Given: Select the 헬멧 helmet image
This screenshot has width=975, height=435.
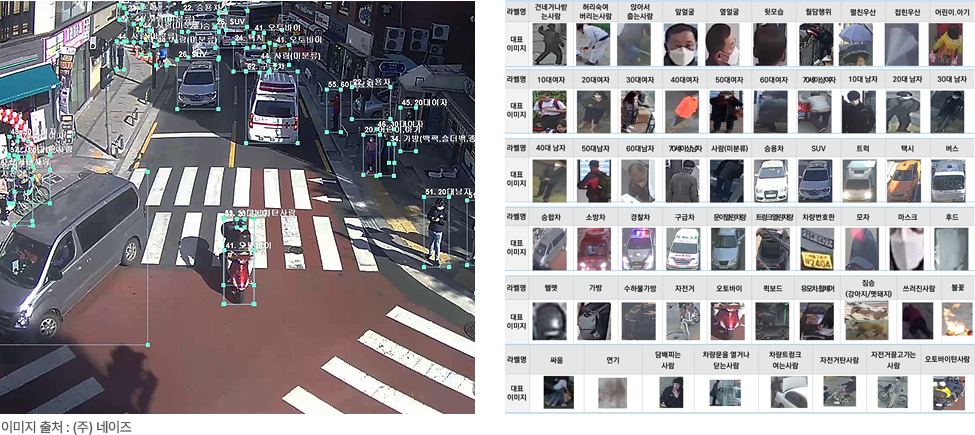Looking at the screenshot, I should (550, 322).
